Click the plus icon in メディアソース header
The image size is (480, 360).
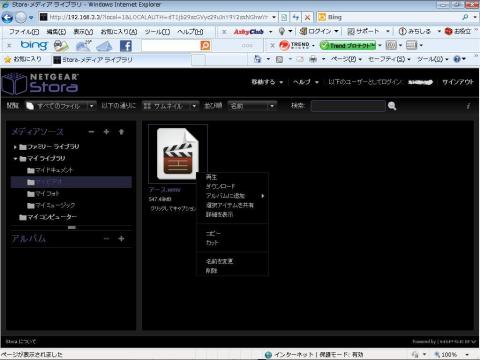click(x=106, y=132)
